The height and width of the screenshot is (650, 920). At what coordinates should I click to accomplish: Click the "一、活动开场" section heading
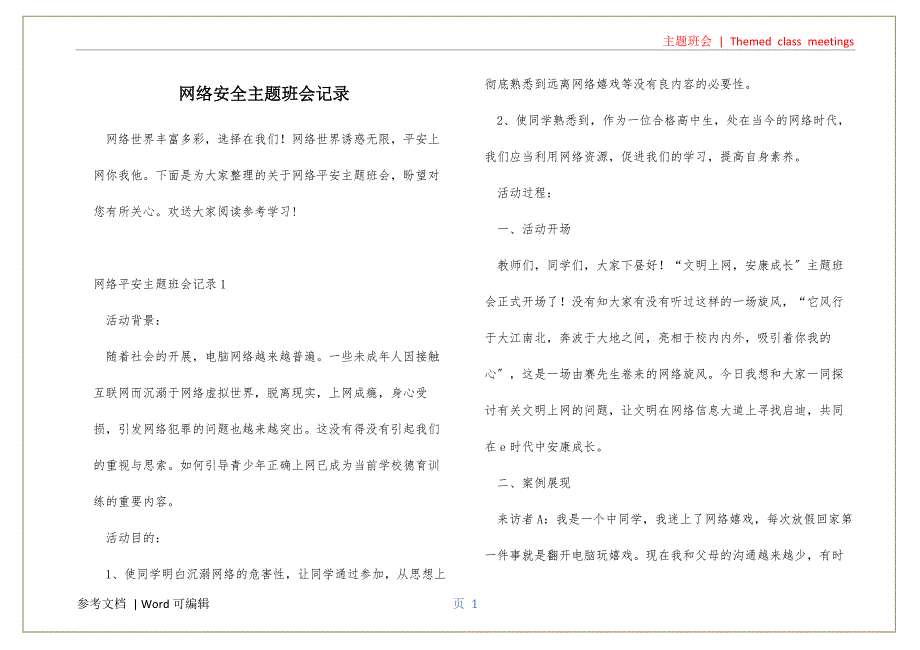pyautogui.click(x=534, y=229)
